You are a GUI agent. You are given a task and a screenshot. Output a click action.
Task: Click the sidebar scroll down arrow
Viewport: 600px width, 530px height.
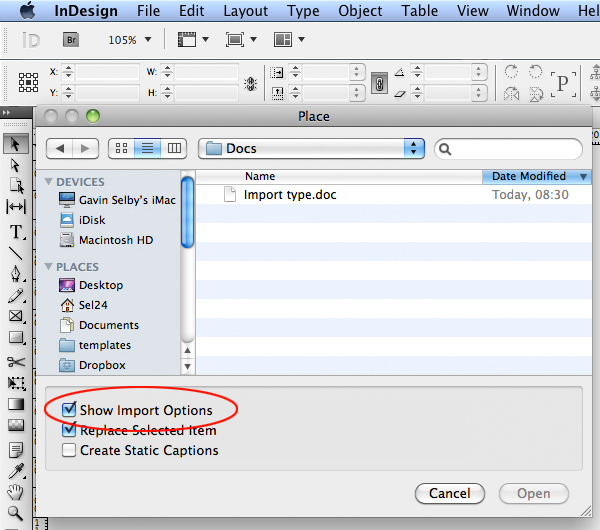[x=188, y=366]
